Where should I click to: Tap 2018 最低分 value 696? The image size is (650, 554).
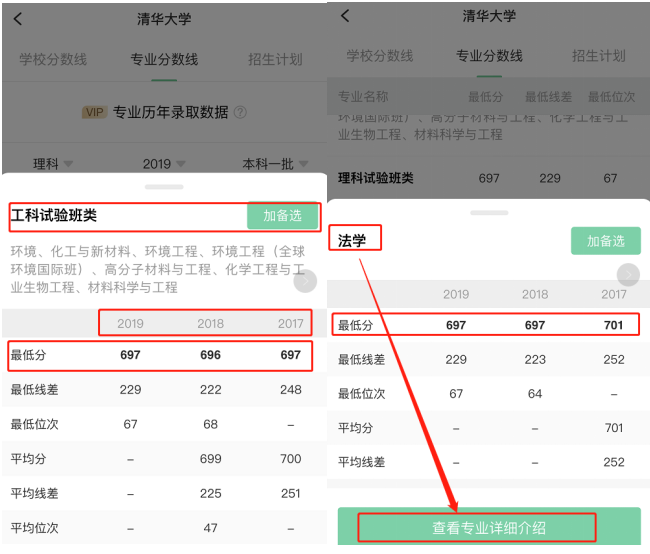point(211,355)
